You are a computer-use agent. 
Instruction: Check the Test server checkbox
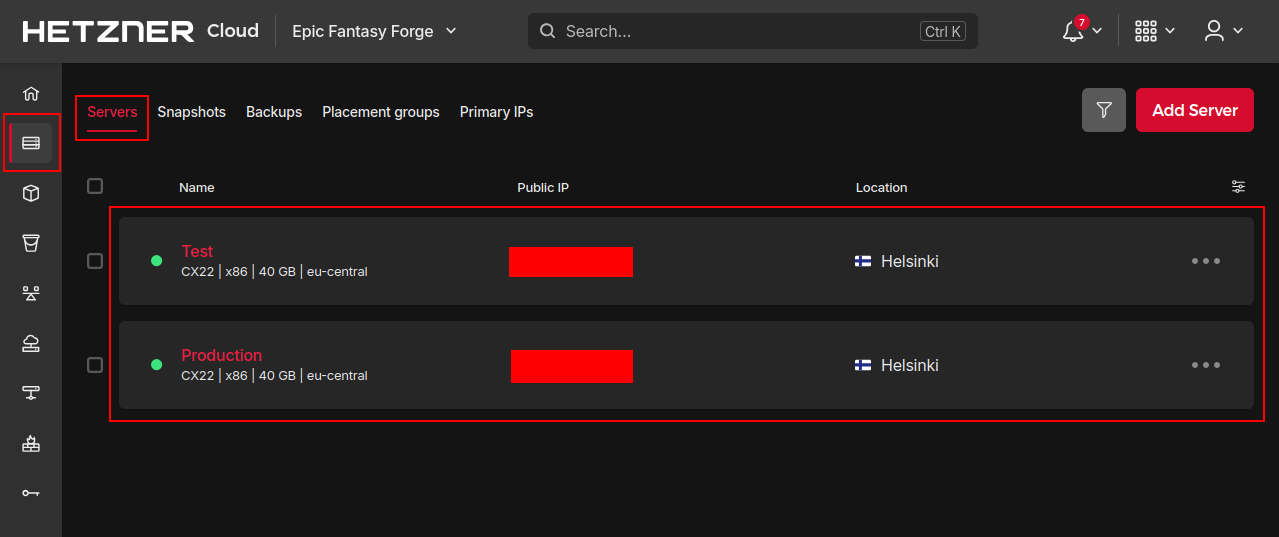pos(95,261)
